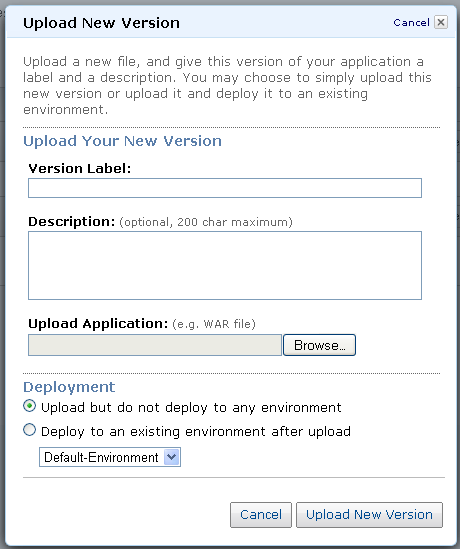Viewport: 460px width, 549px height.
Task: Click the 'Upload but do not deploy to any environment' label
Action: click(x=191, y=408)
